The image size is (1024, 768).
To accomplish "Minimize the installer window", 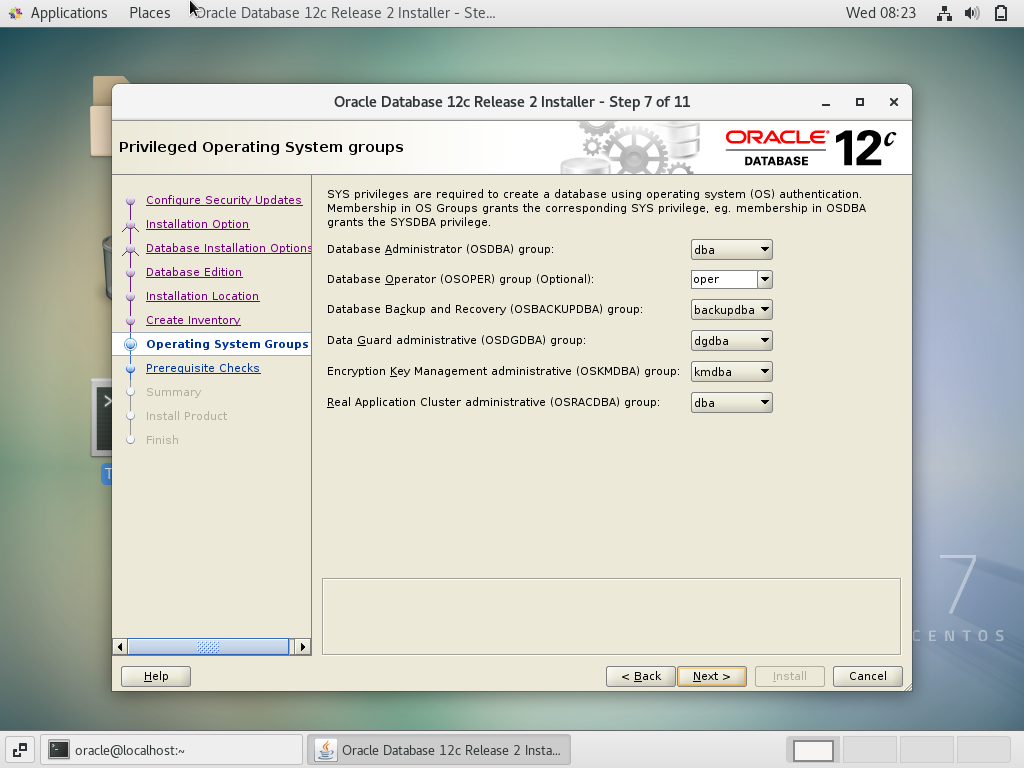I will pyautogui.click(x=826, y=103).
